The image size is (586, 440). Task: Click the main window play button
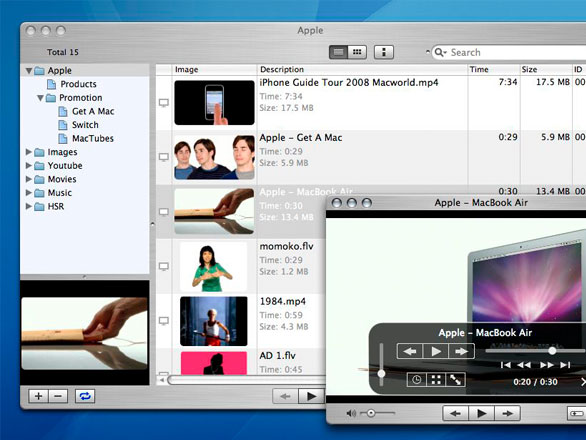coord(311,396)
